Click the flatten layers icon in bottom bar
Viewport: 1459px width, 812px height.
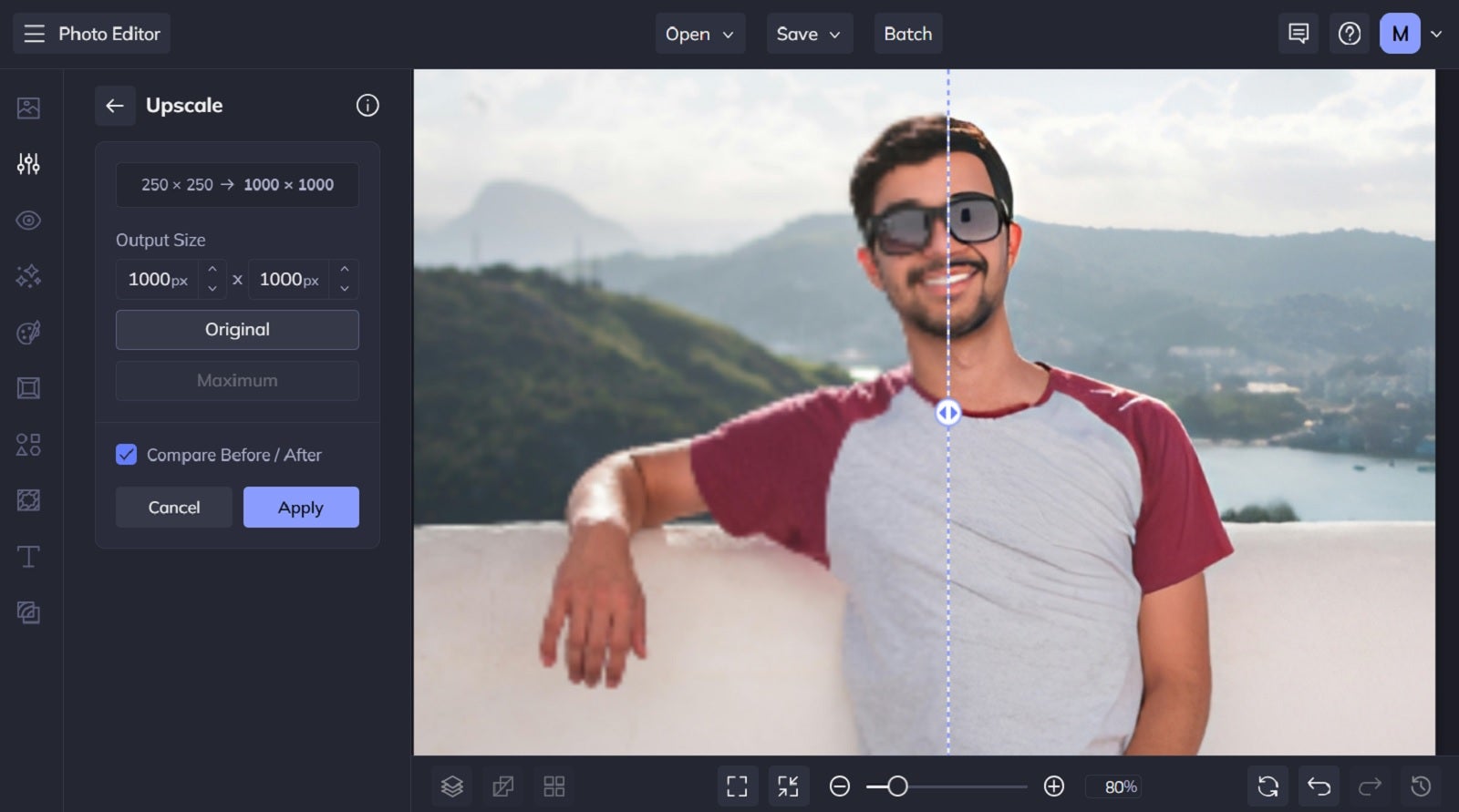[503, 786]
